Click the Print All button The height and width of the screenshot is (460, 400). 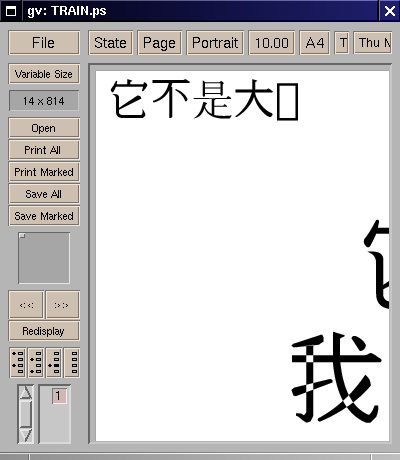coord(44,150)
